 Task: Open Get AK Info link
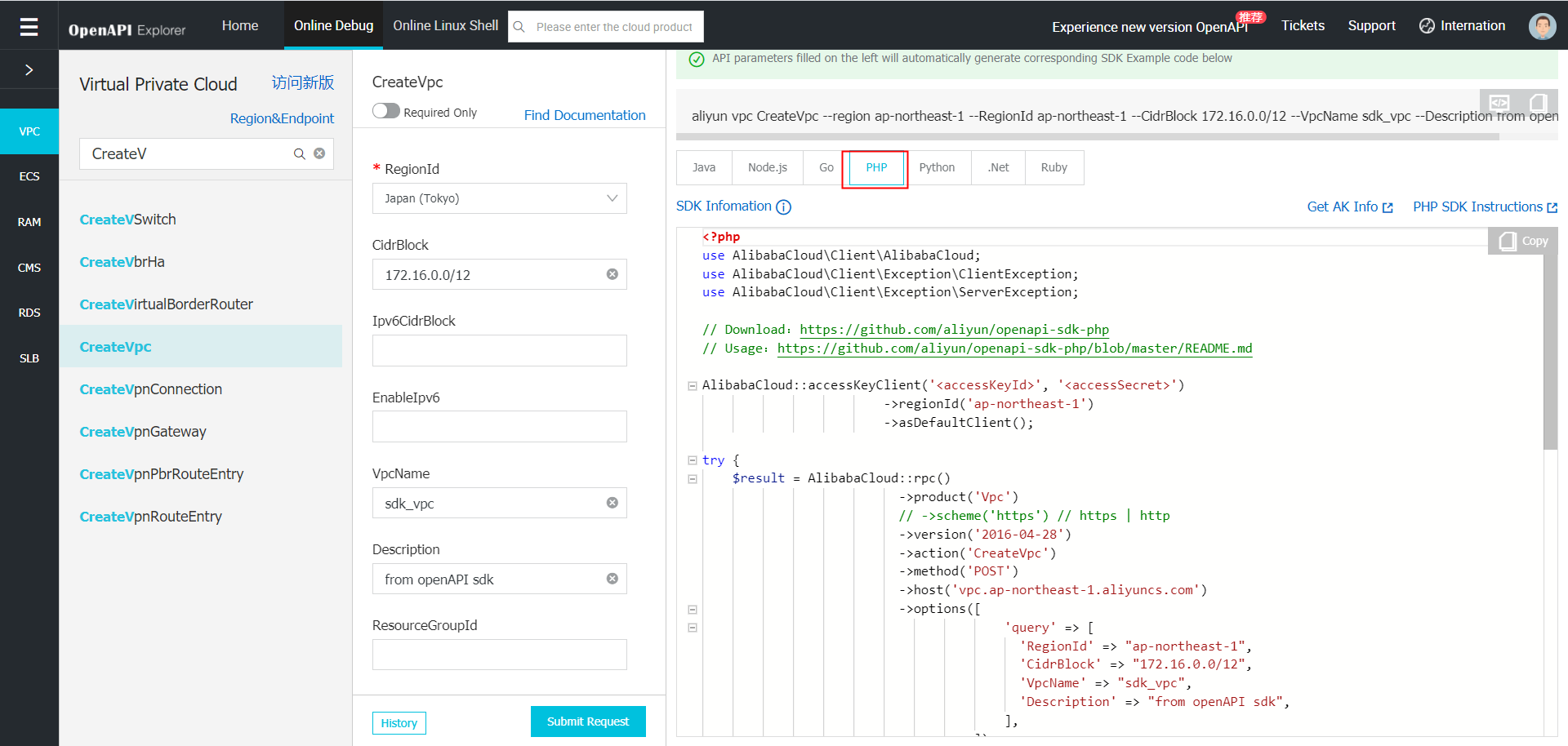point(1350,207)
